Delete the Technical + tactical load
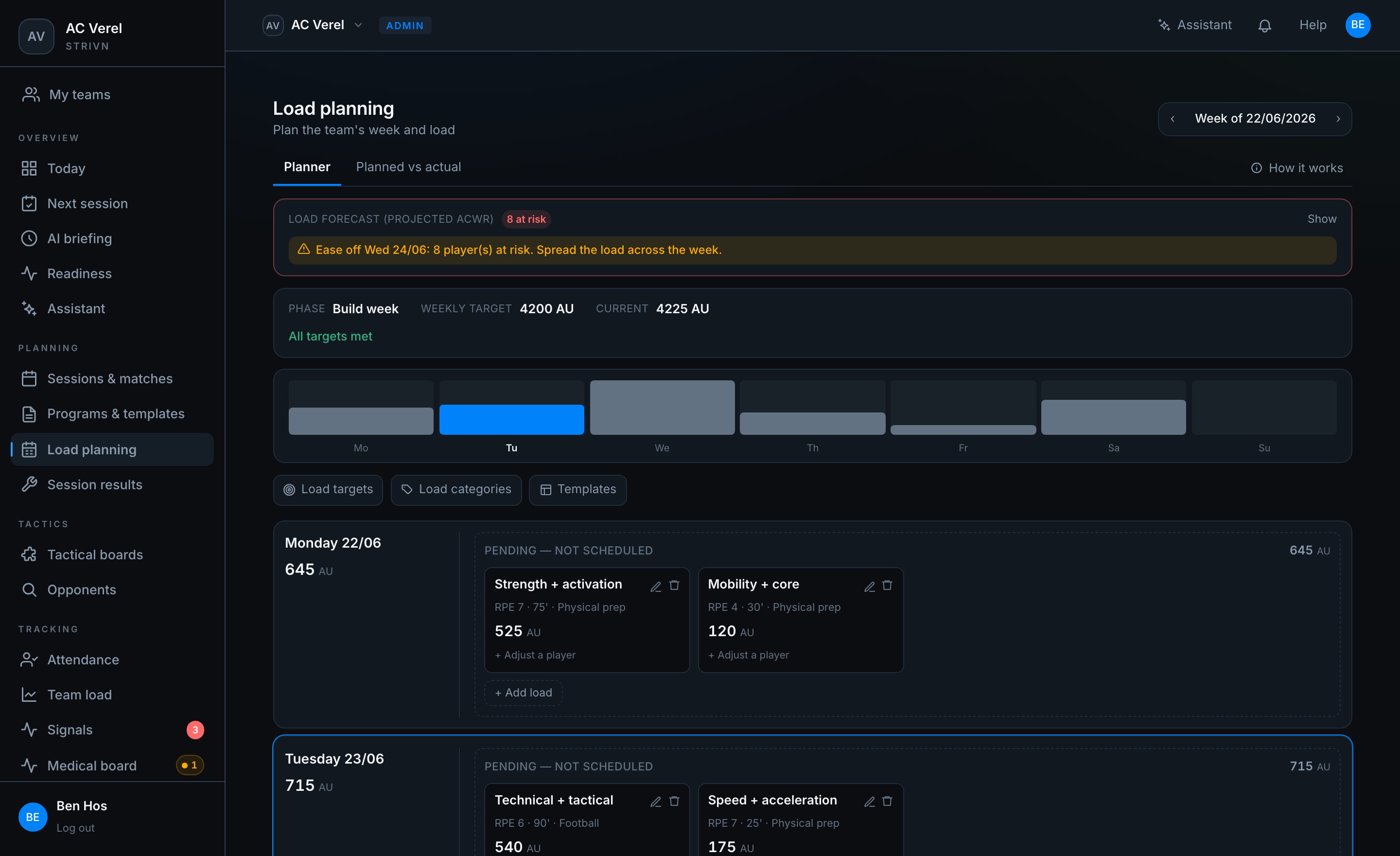This screenshot has height=856, width=1400. point(674,801)
